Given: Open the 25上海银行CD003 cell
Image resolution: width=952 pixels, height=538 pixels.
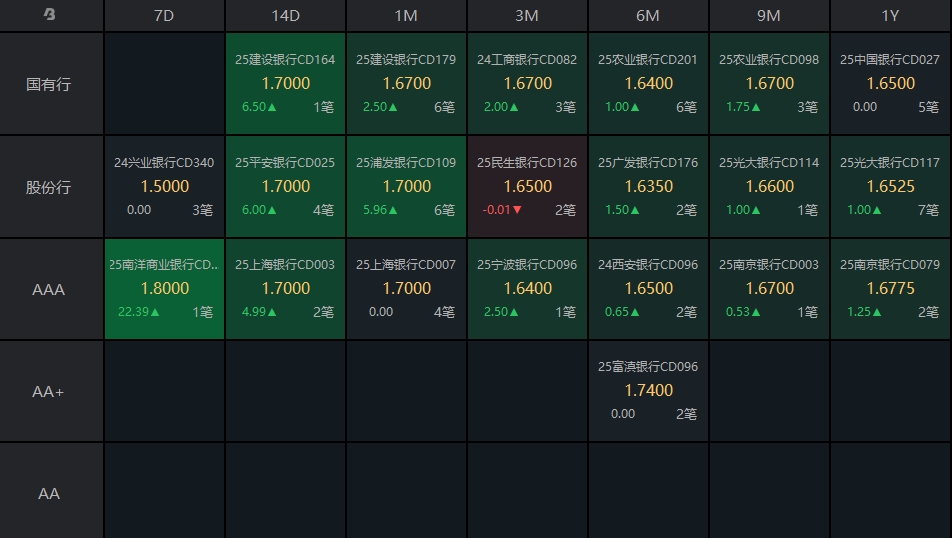Looking at the screenshot, I should (285, 288).
